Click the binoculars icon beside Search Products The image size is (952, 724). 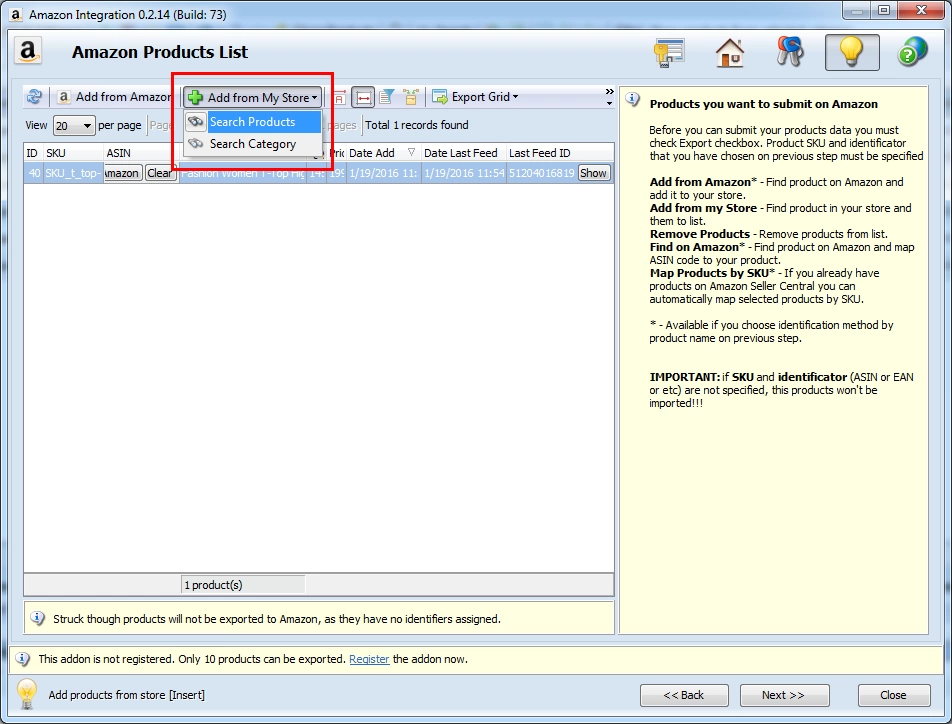tap(196, 121)
